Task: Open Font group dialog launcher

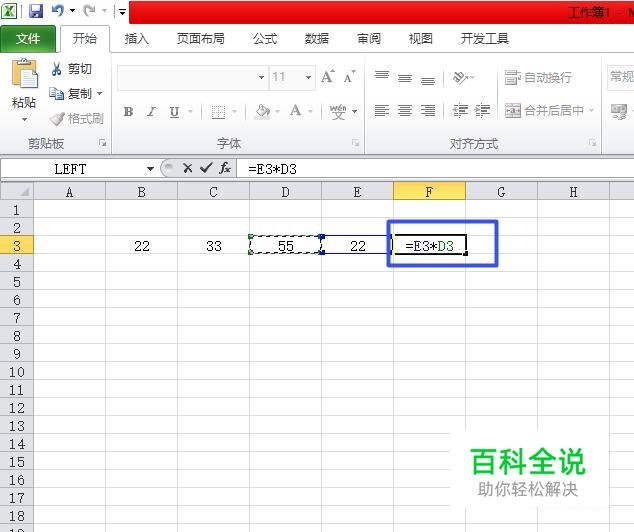Action: 355,143
